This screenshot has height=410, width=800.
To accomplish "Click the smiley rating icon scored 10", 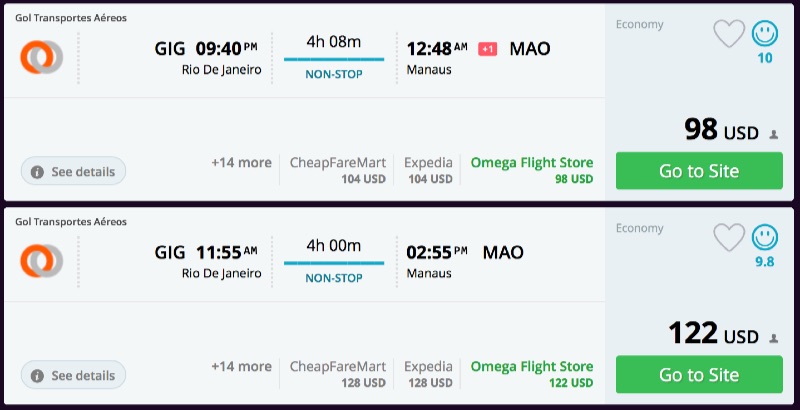I will click(x=765, y=34).
